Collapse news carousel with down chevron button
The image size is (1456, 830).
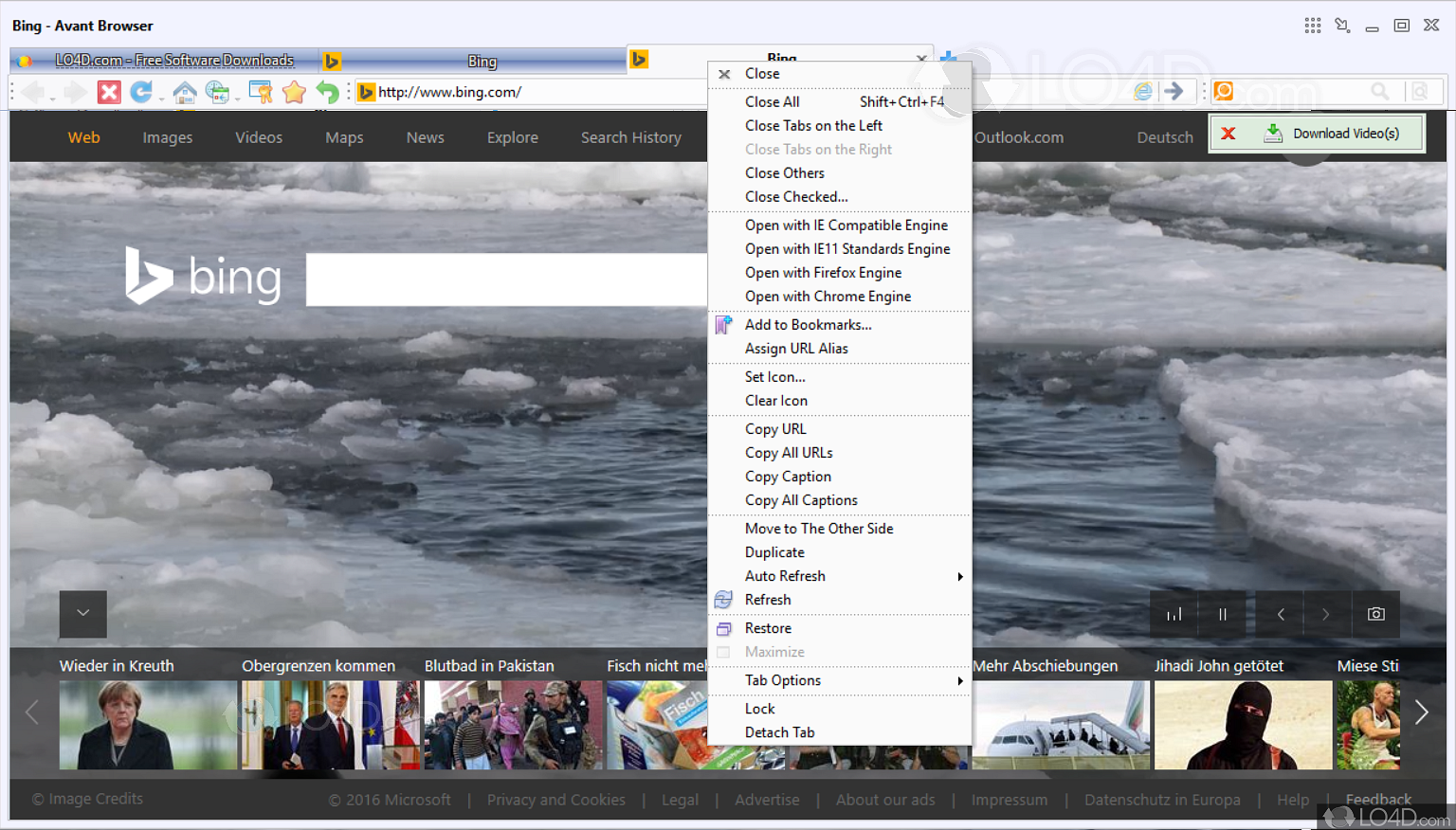pyautogui.click(x=83, y=613)
